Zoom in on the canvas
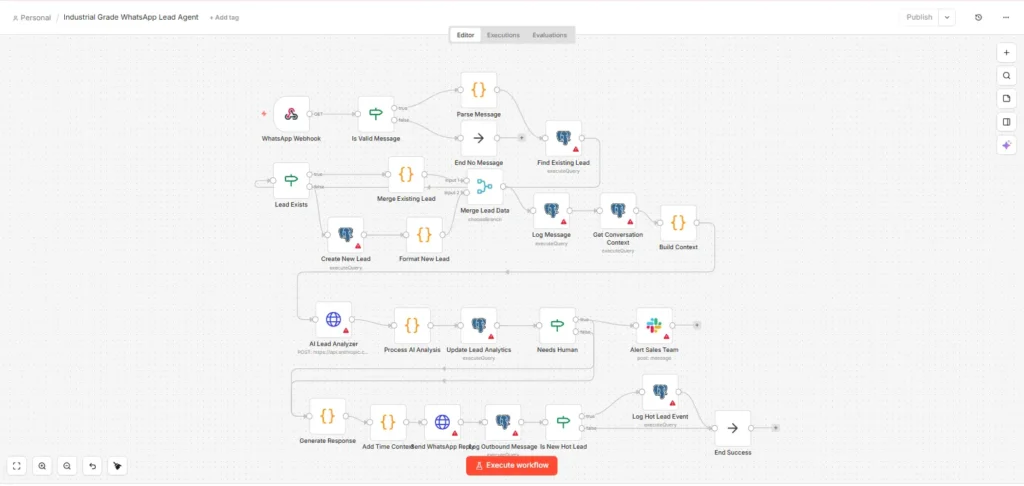Screen dimensions: 1024x486 click(42, 466)
